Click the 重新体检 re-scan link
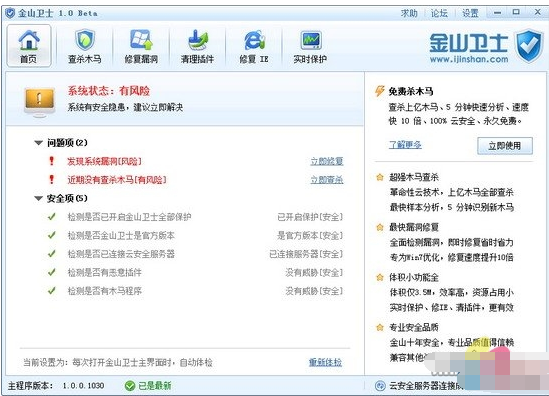This screenshot has height=396, width=549. [x=325, y=362]
